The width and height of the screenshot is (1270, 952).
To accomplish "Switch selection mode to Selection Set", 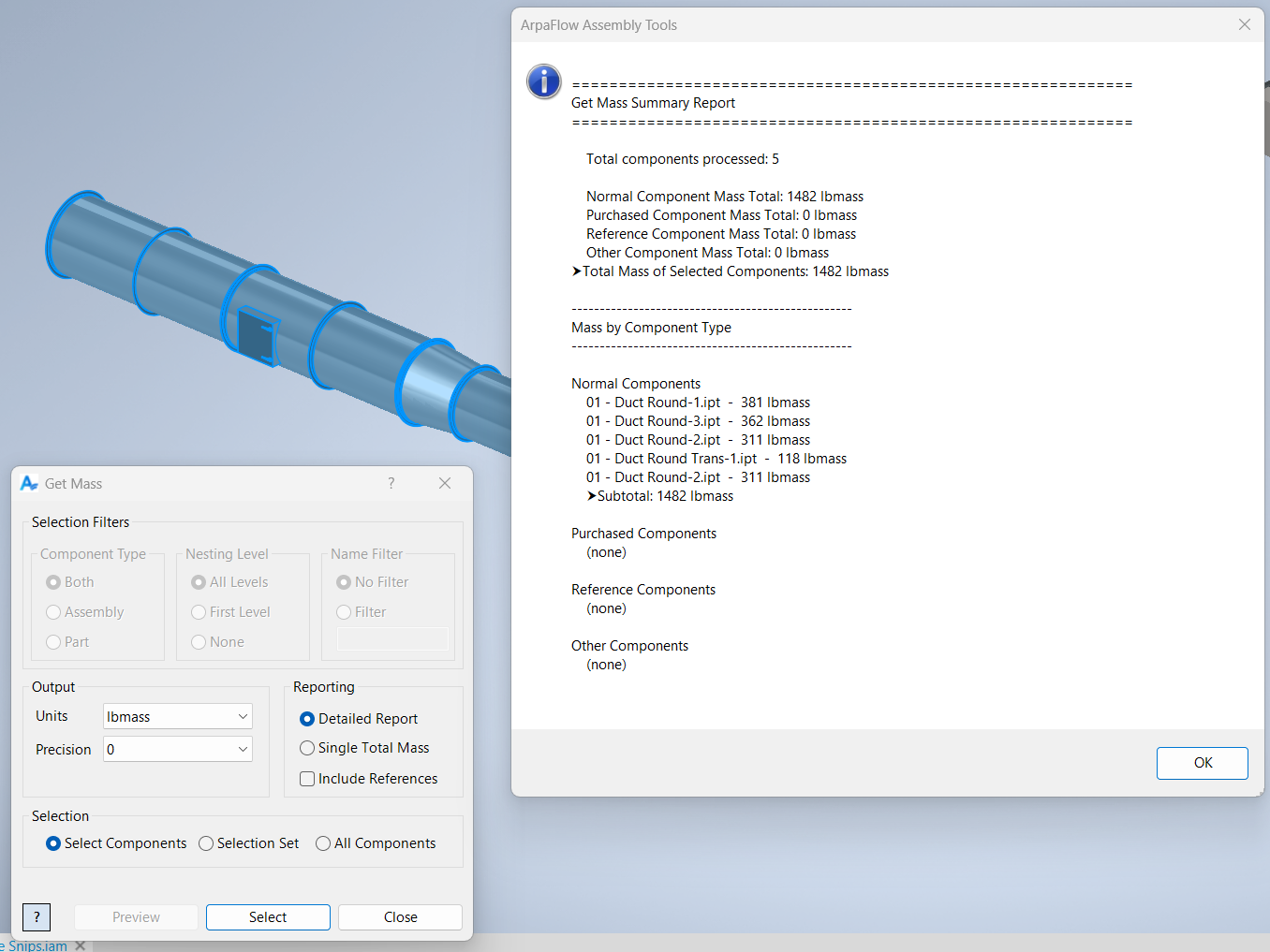I will 206,843.
